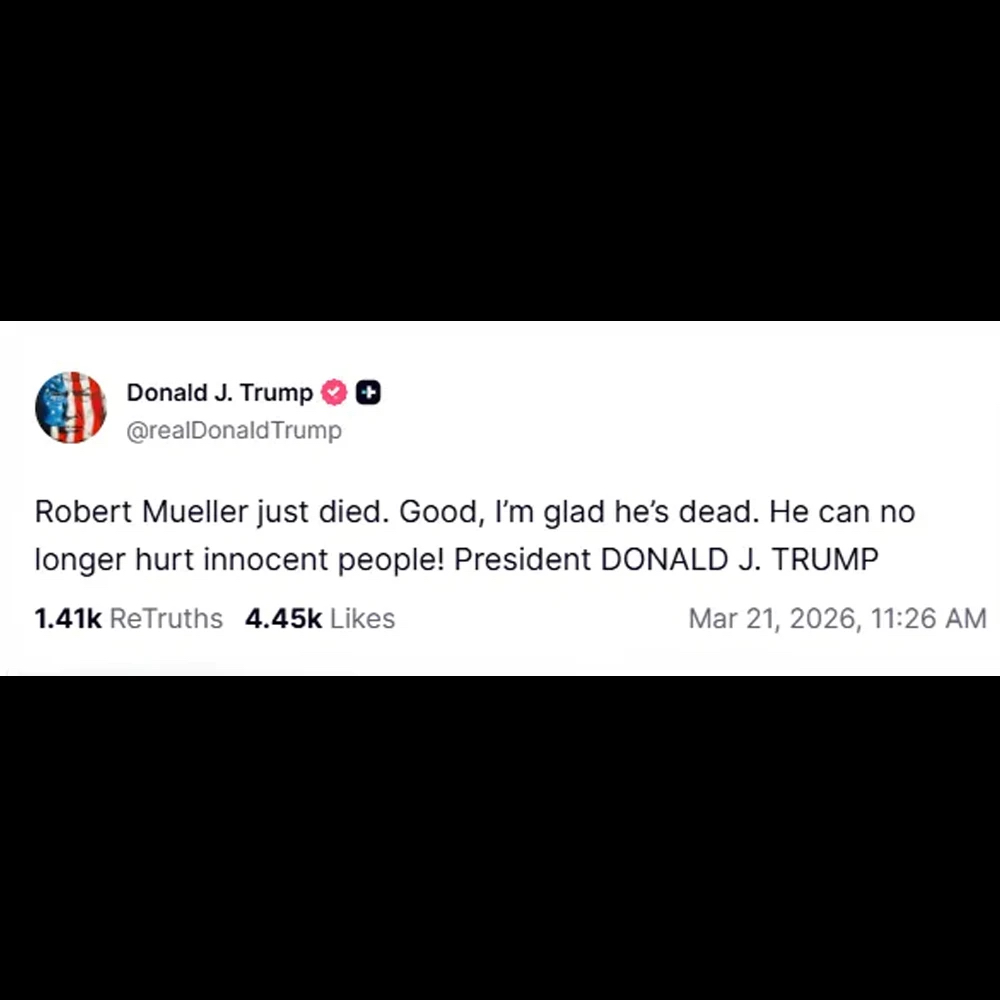Image resolution: width=1000 pixels, height=1000 pixels.
Task: Click the 11:26 AM time text
Action: [x=928, y=619]
